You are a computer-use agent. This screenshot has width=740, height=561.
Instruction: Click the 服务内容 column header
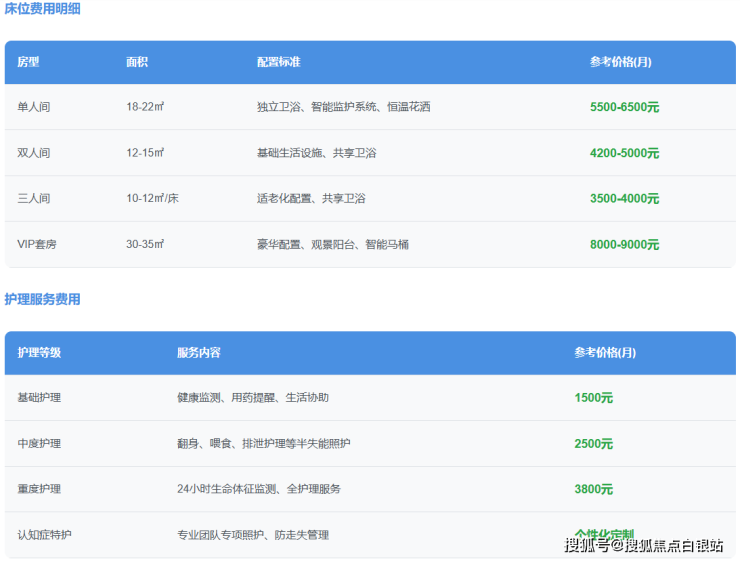coord(198,353)
